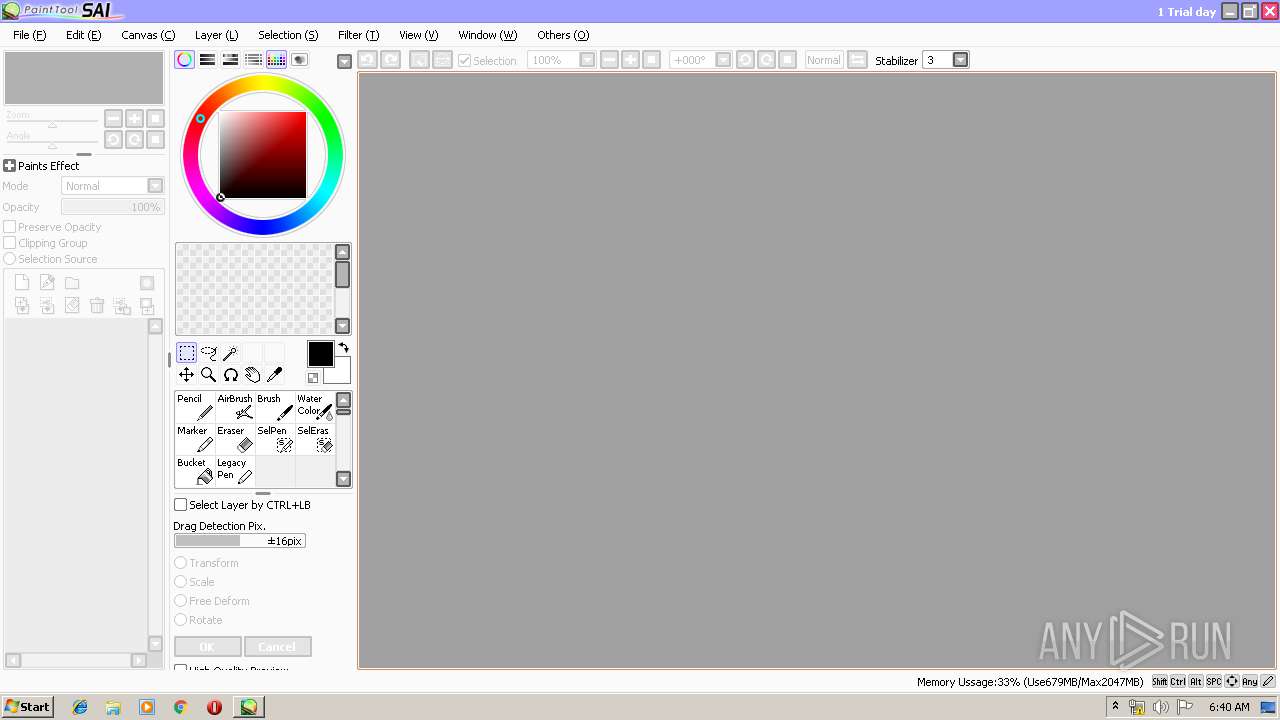1280x720 pixels.
Task: Toggle the RGB slider panel
Action: point(207,60)
